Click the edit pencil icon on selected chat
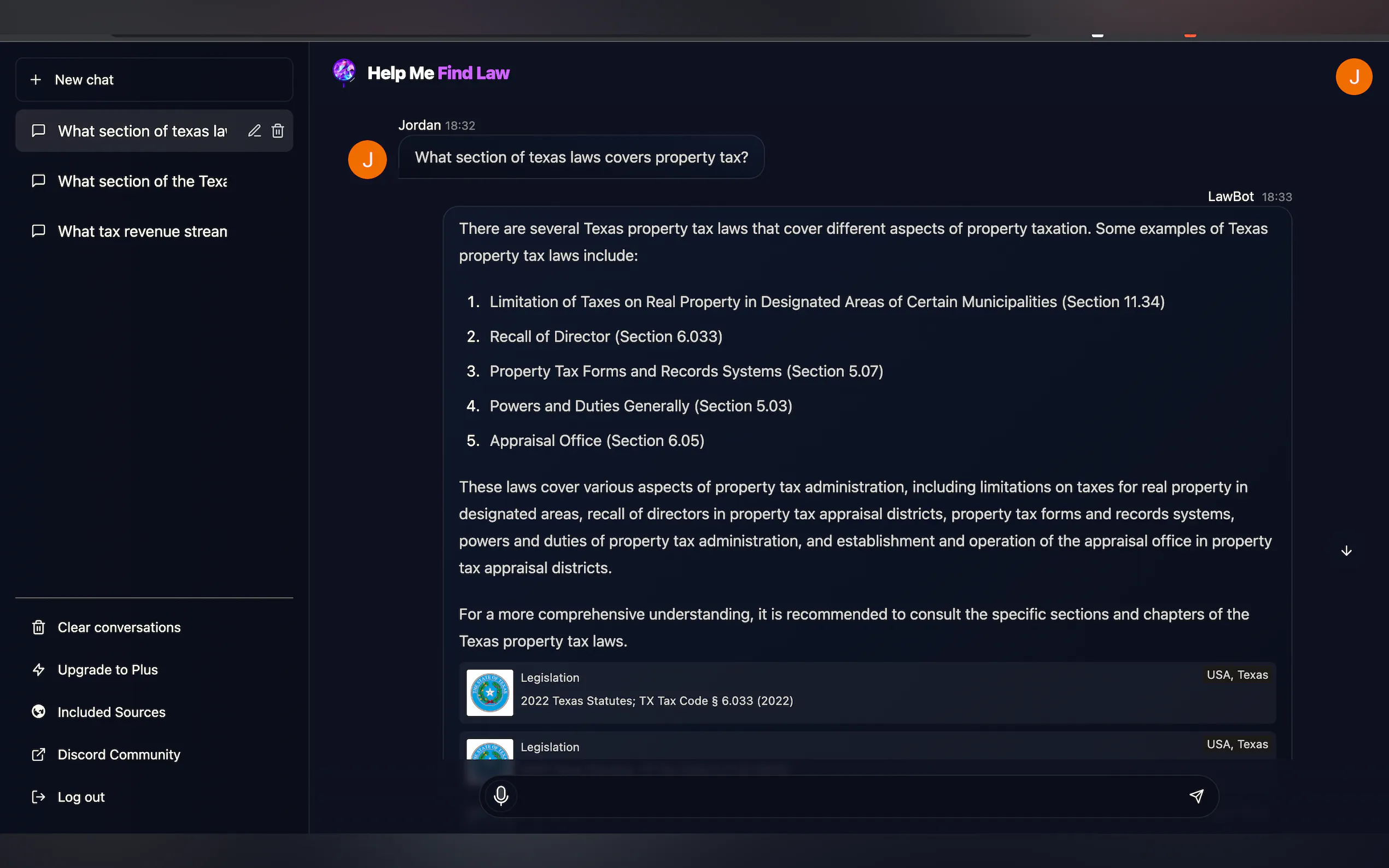 click(x=254, y=131)
